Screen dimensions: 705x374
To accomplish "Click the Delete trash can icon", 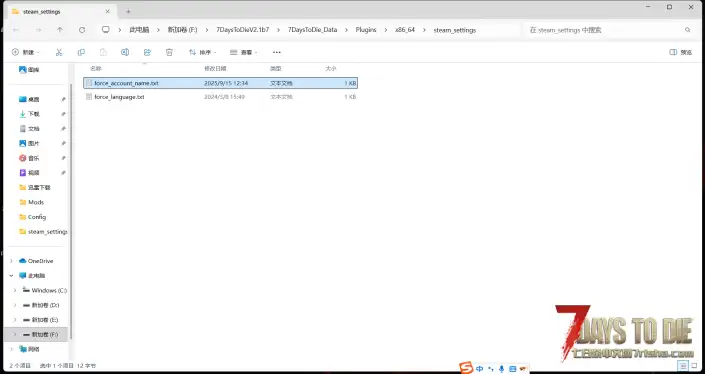I will coord(169,52).
